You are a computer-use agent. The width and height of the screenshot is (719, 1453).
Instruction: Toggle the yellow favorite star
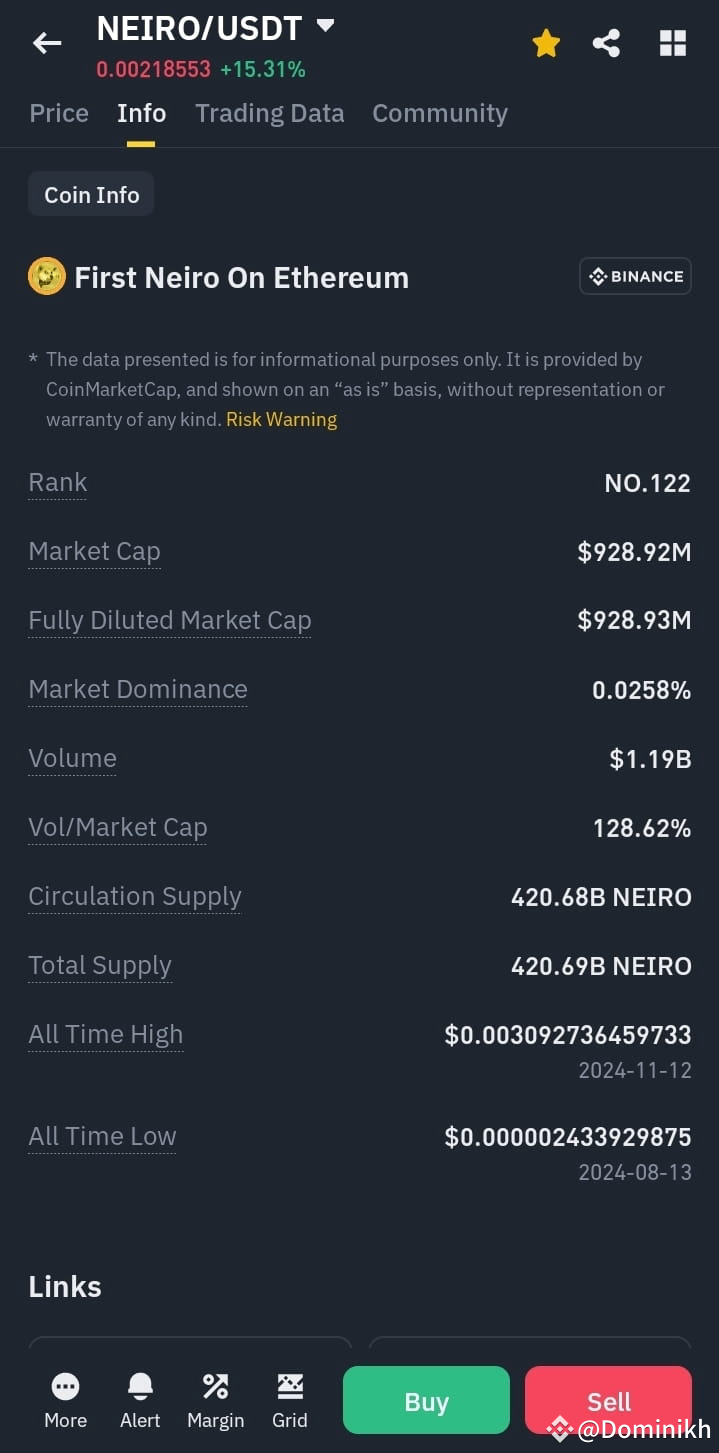tap(546, 43)
